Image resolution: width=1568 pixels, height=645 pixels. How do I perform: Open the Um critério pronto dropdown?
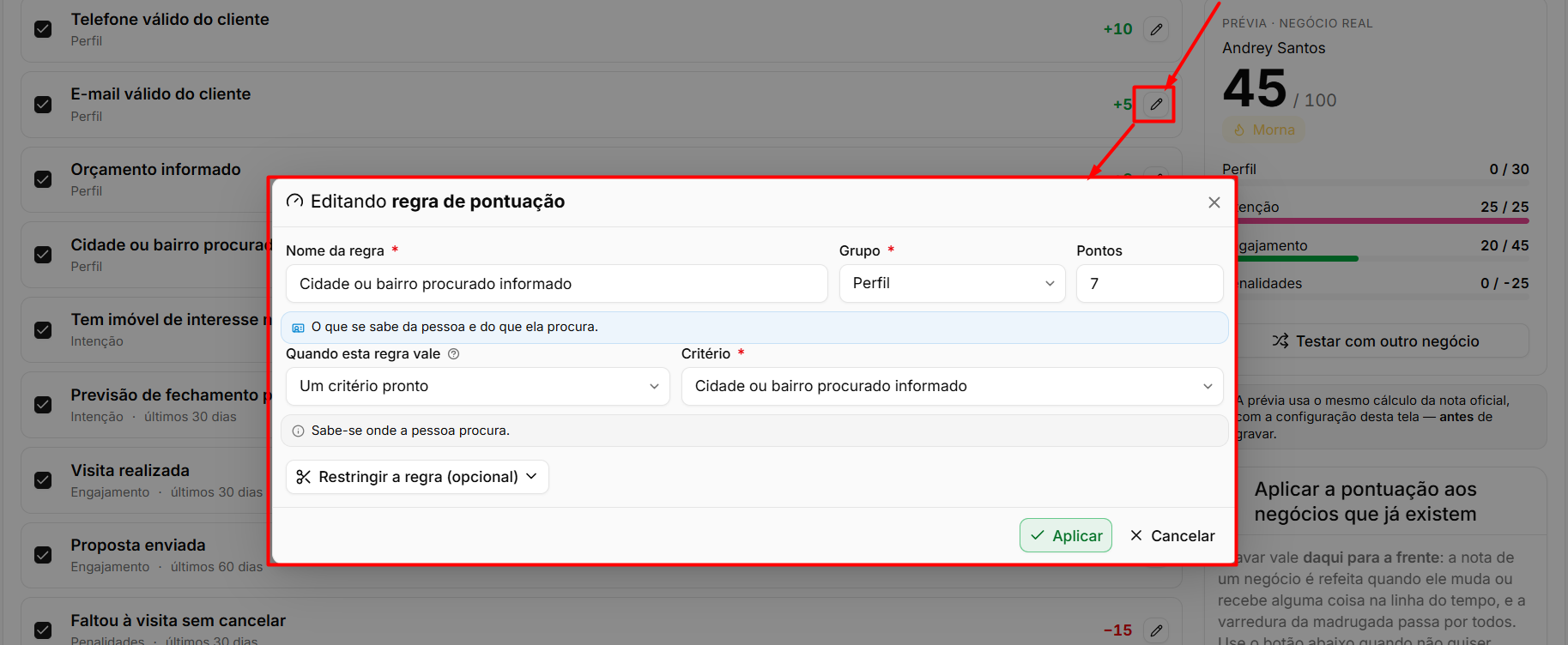point(477,387)
